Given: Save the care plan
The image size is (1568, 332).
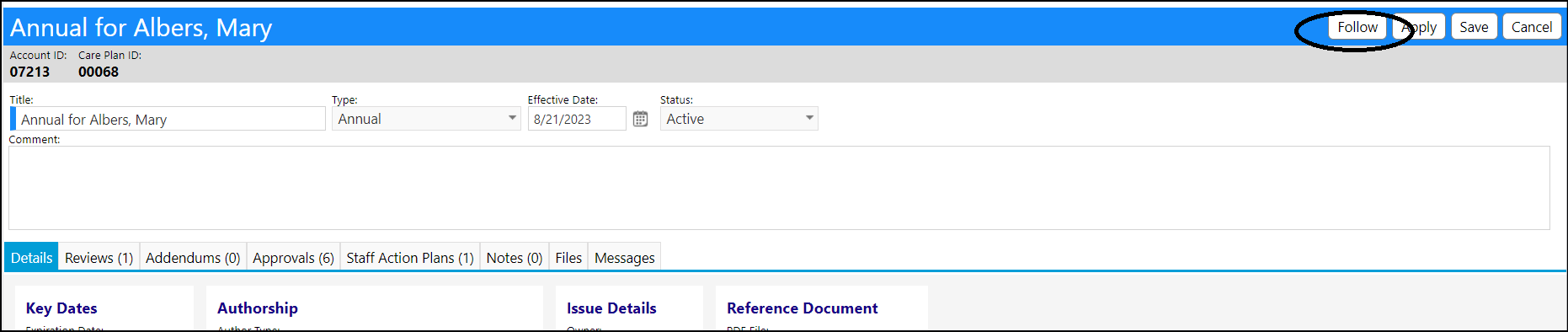Looking at the screenshot, I should click(x=1474, y=27).
